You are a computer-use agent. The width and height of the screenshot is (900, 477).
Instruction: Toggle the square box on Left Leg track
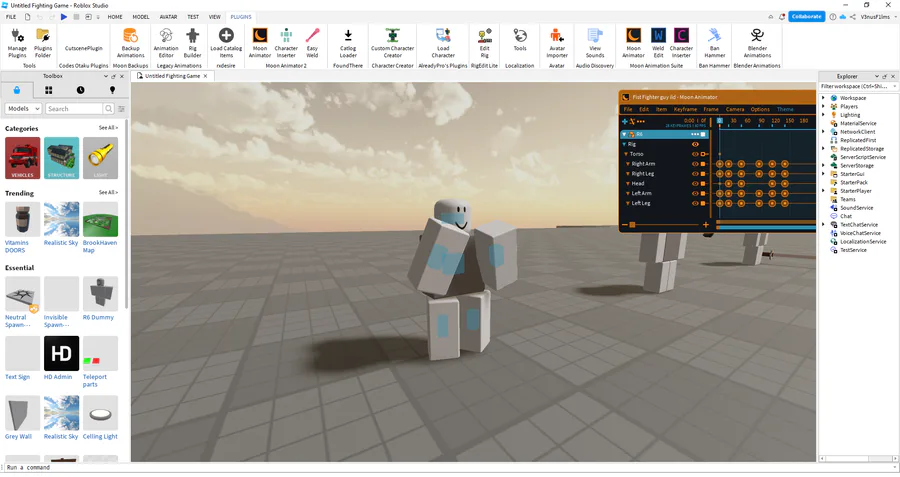tap(703, 203)
